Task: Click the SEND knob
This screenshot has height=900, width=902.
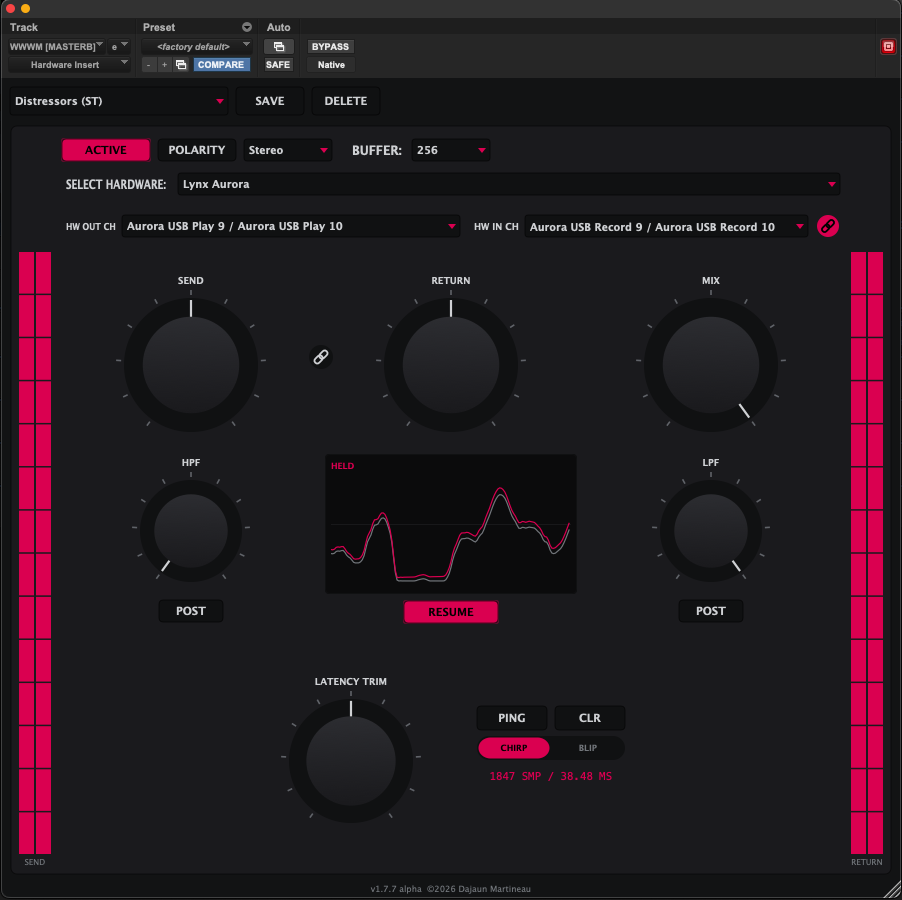Action: [190, 365]
